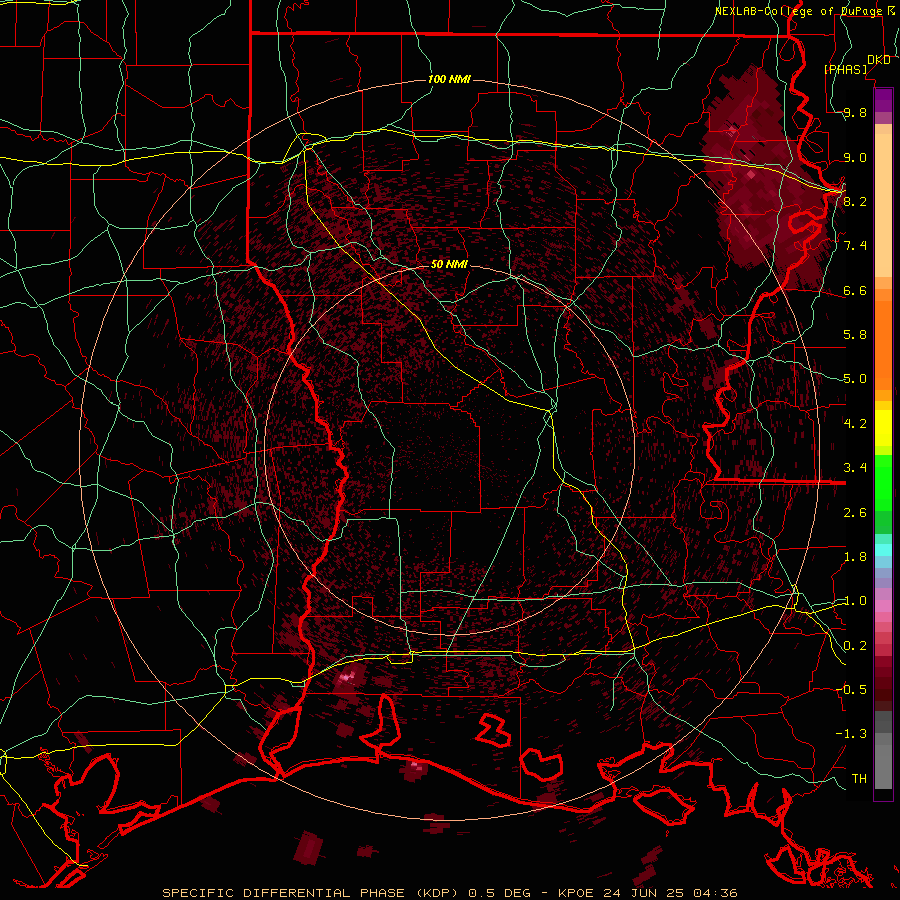Viewport: 900px width, 900px height.
Task: Click the KDP echo patch on the southern coastline
Action: point(414,769)
